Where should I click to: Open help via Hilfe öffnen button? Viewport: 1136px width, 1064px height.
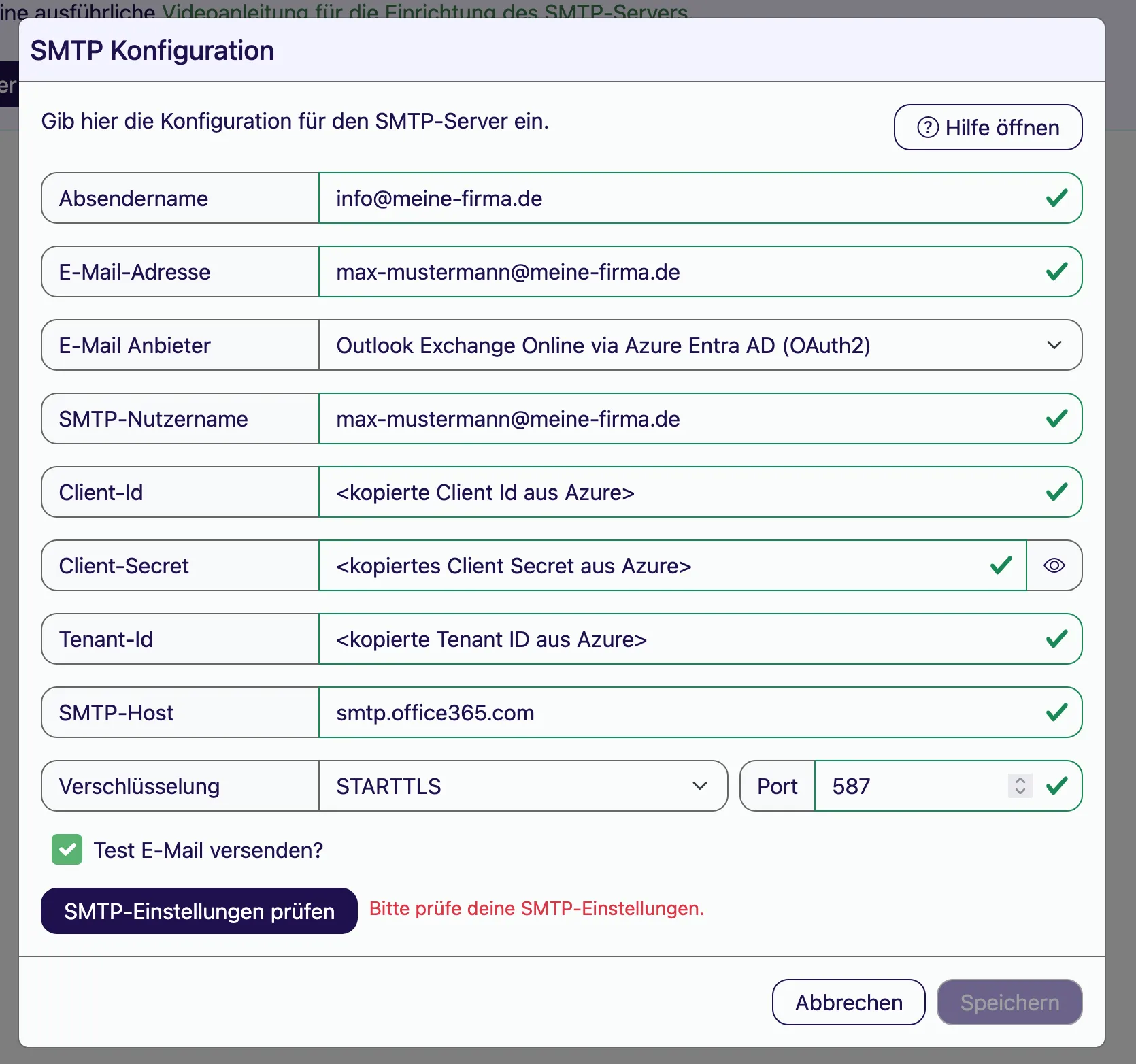988,127
